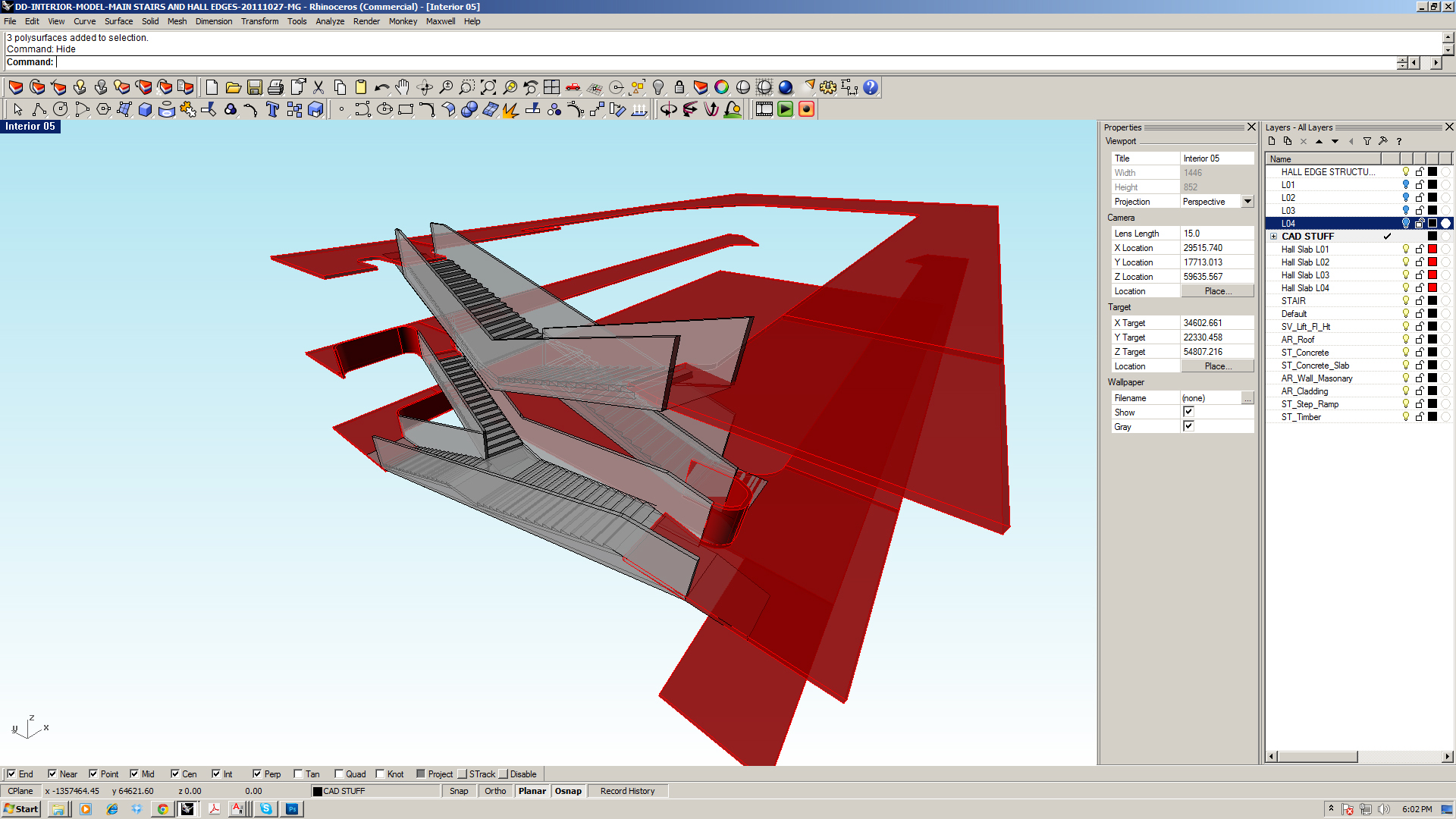
Task: Open a file with the folder icon
Action: [233, 87]
